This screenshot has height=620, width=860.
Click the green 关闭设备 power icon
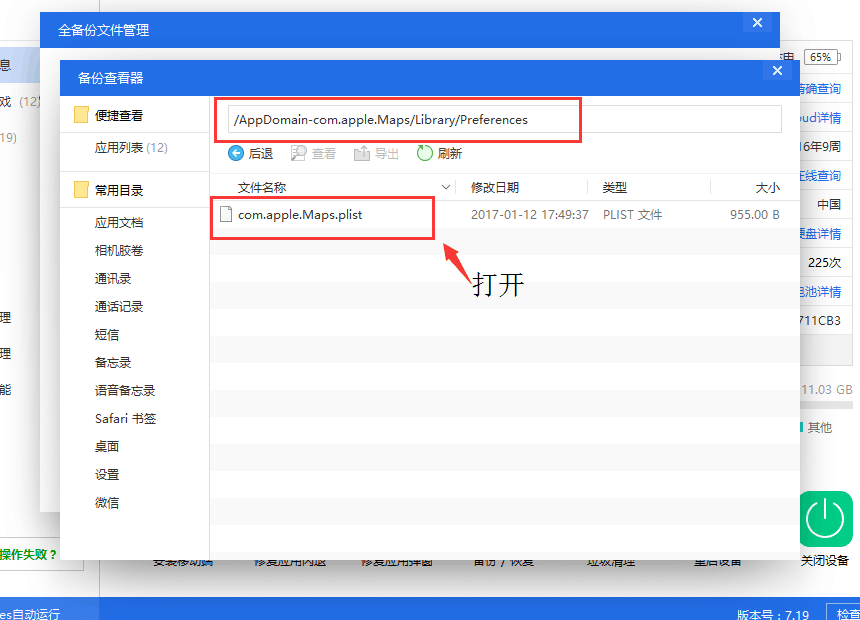click(825, 519)
